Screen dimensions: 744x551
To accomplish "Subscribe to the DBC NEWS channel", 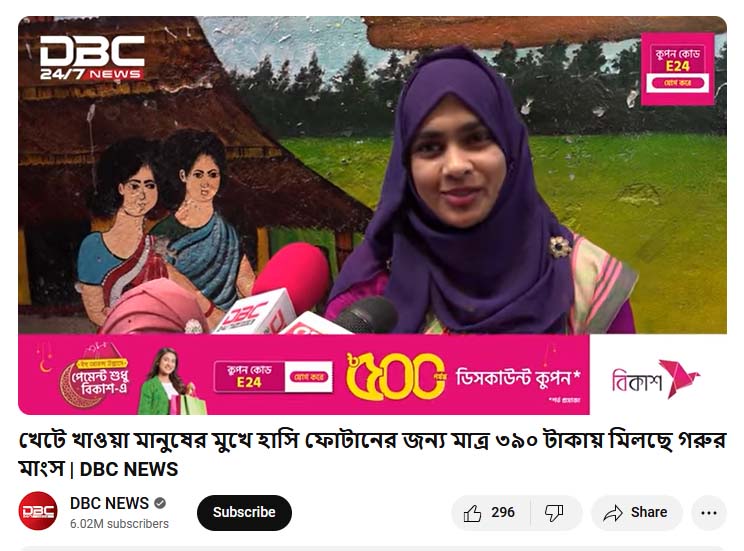I will click(244, 513).
